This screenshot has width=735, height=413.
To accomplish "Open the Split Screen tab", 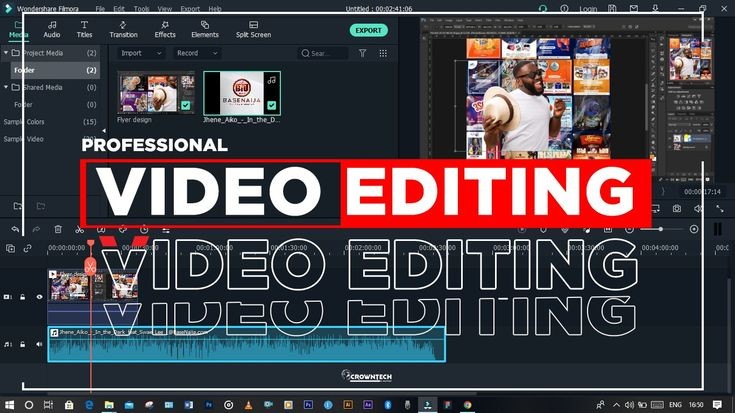I will 254,29.
